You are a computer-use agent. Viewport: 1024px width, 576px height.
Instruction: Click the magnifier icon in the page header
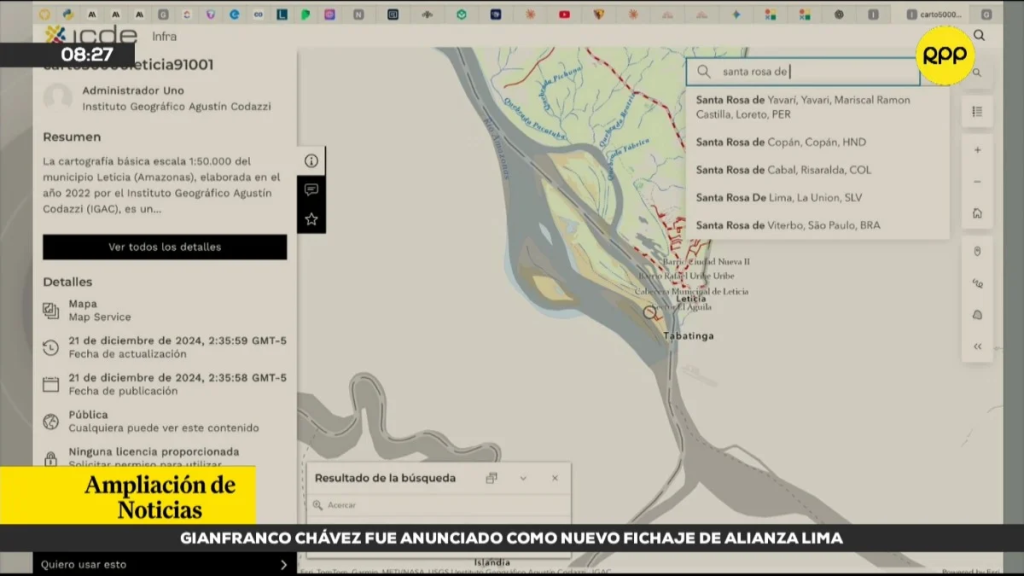tap(979, 35)
